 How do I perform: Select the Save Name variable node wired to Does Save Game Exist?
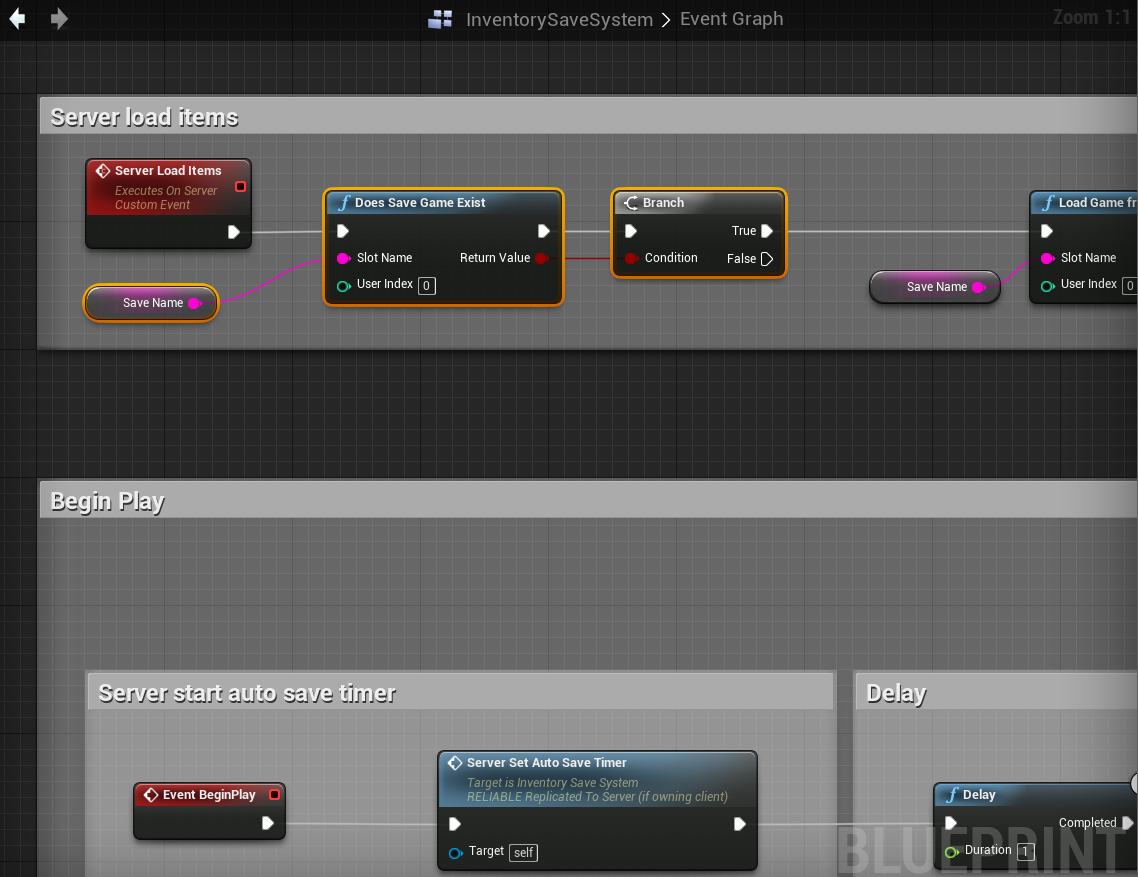[151, 303]
